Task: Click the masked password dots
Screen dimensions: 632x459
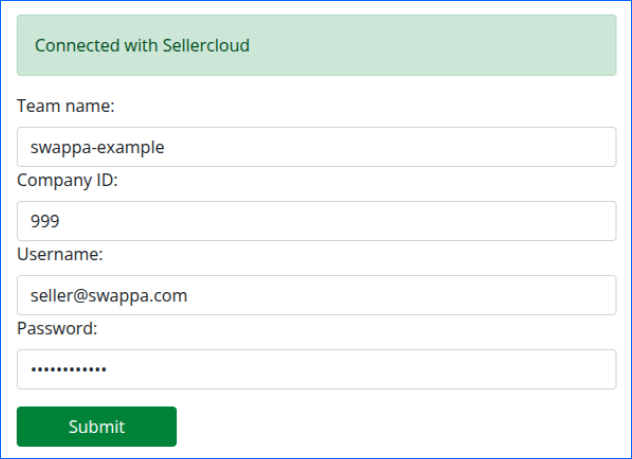Action: 69,369
